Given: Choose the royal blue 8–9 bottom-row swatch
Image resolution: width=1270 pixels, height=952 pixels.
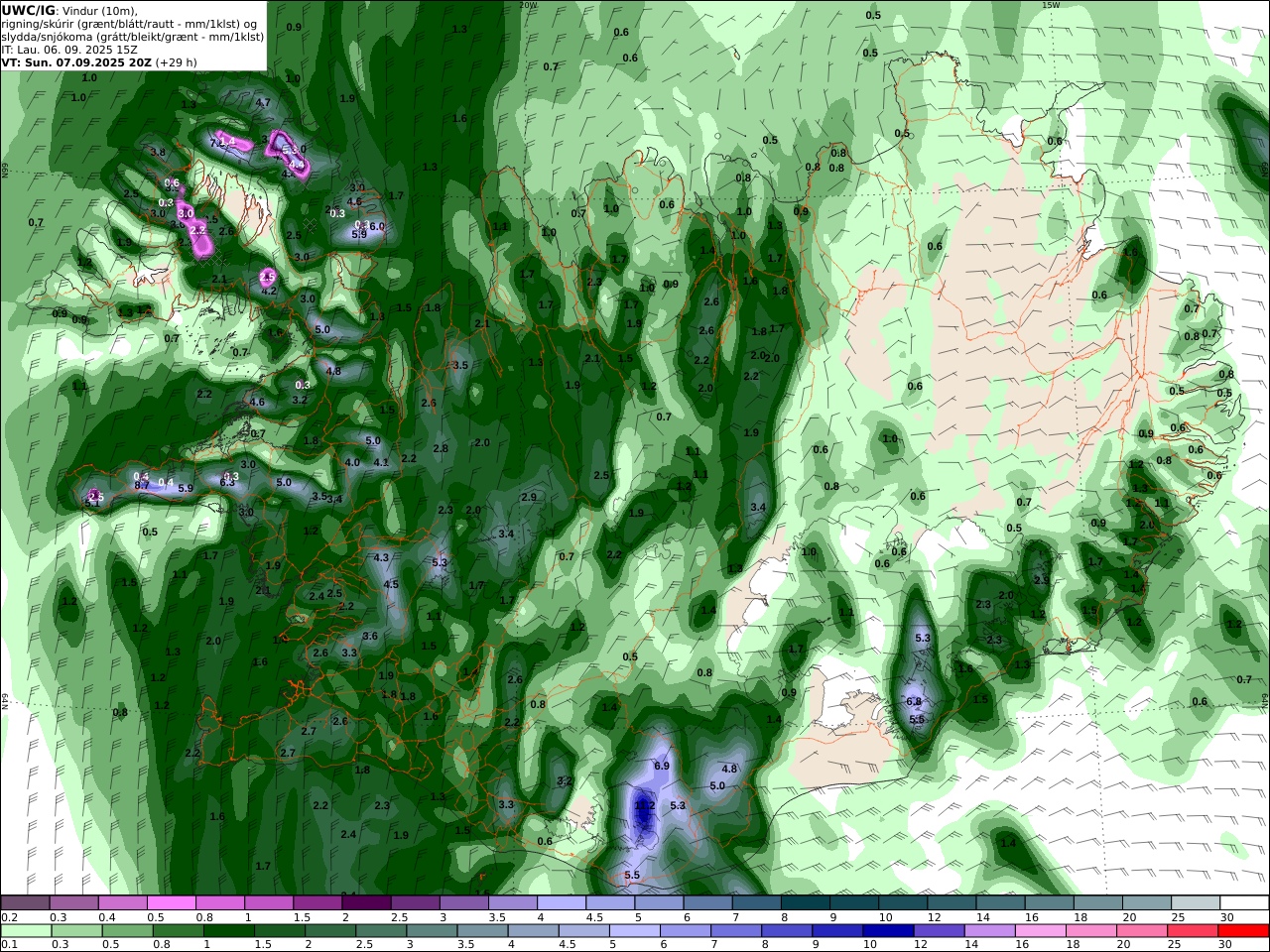Looking at the screenshot, I should point(786,931).
